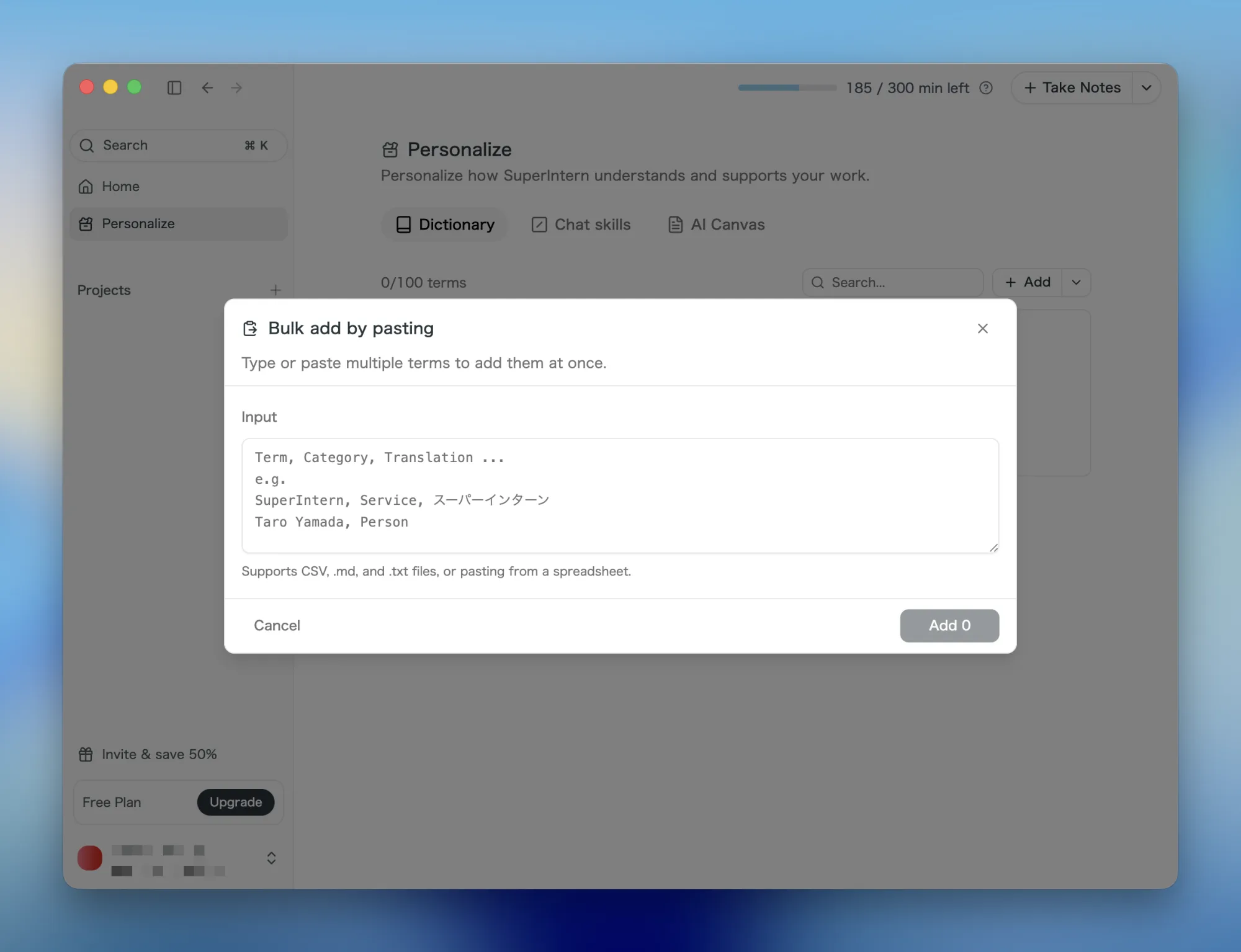The height and width of the screenshot is (952, 1241).
Task: Go forward with the right arrow
Action: [236, 87]
